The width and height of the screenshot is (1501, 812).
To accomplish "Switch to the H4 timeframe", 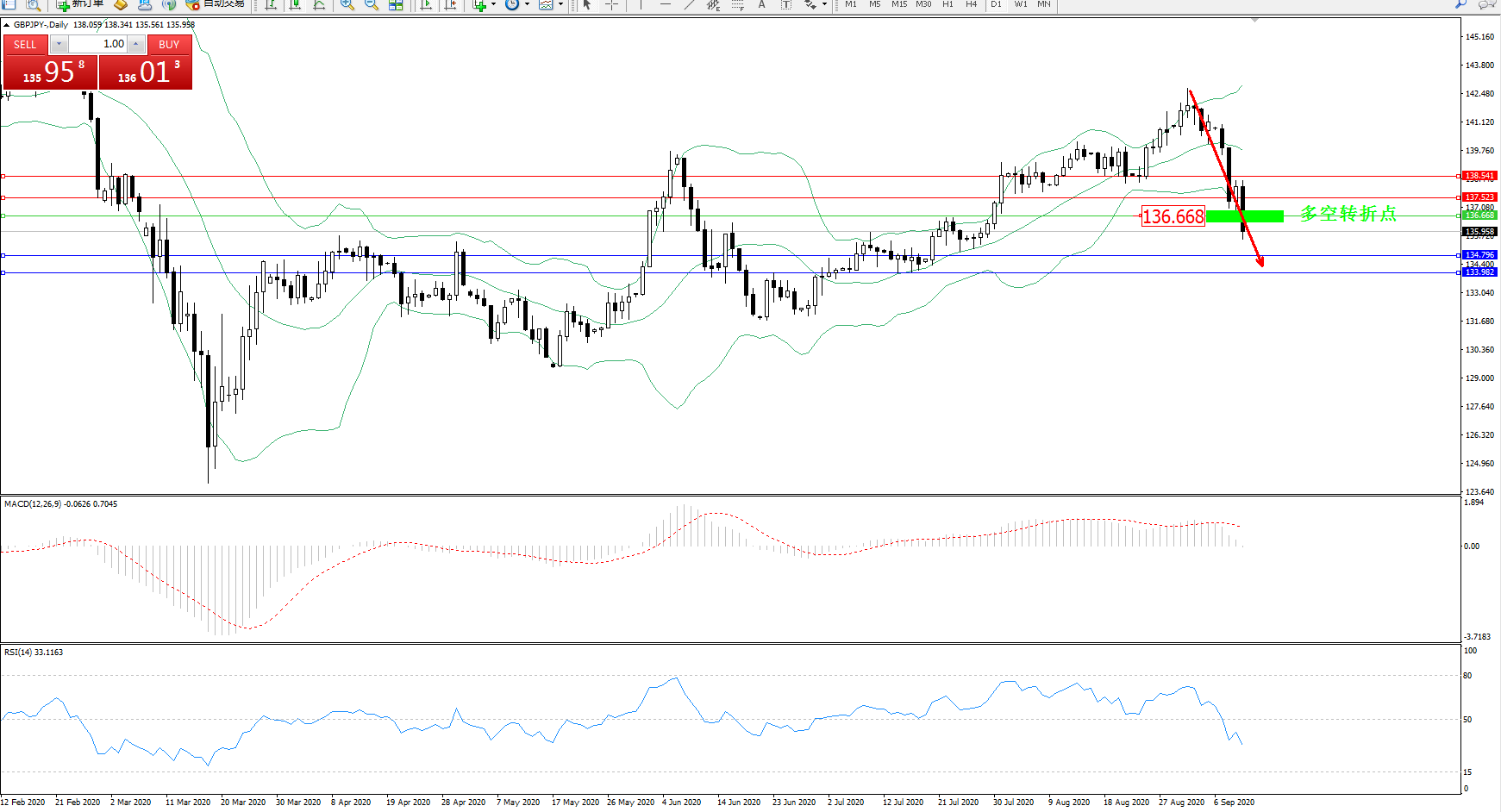I will tap(971, 4).
